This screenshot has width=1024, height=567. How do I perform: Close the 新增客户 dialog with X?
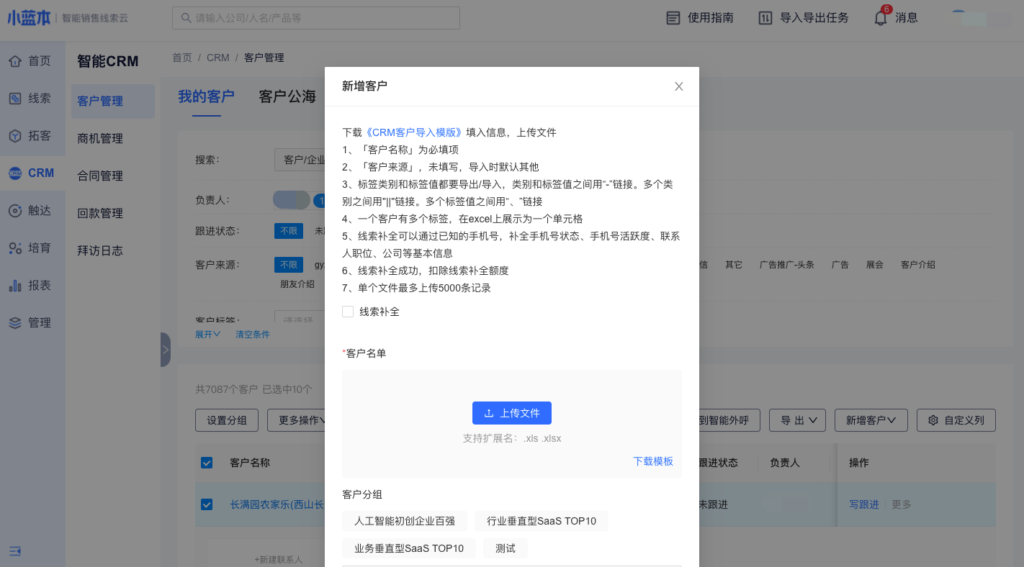(x=679, y=87)
